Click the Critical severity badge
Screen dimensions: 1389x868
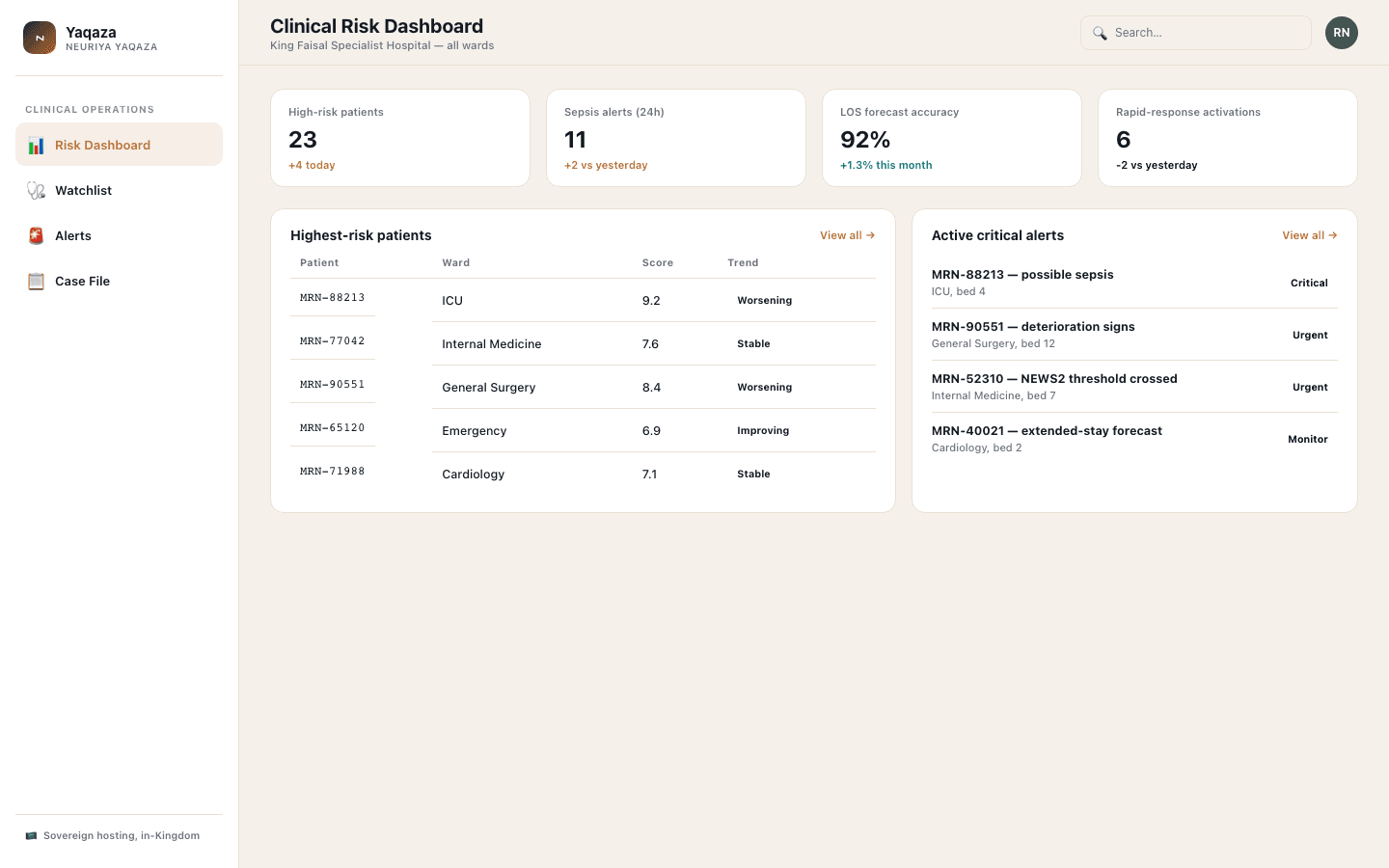click(x=1309, y=284)
